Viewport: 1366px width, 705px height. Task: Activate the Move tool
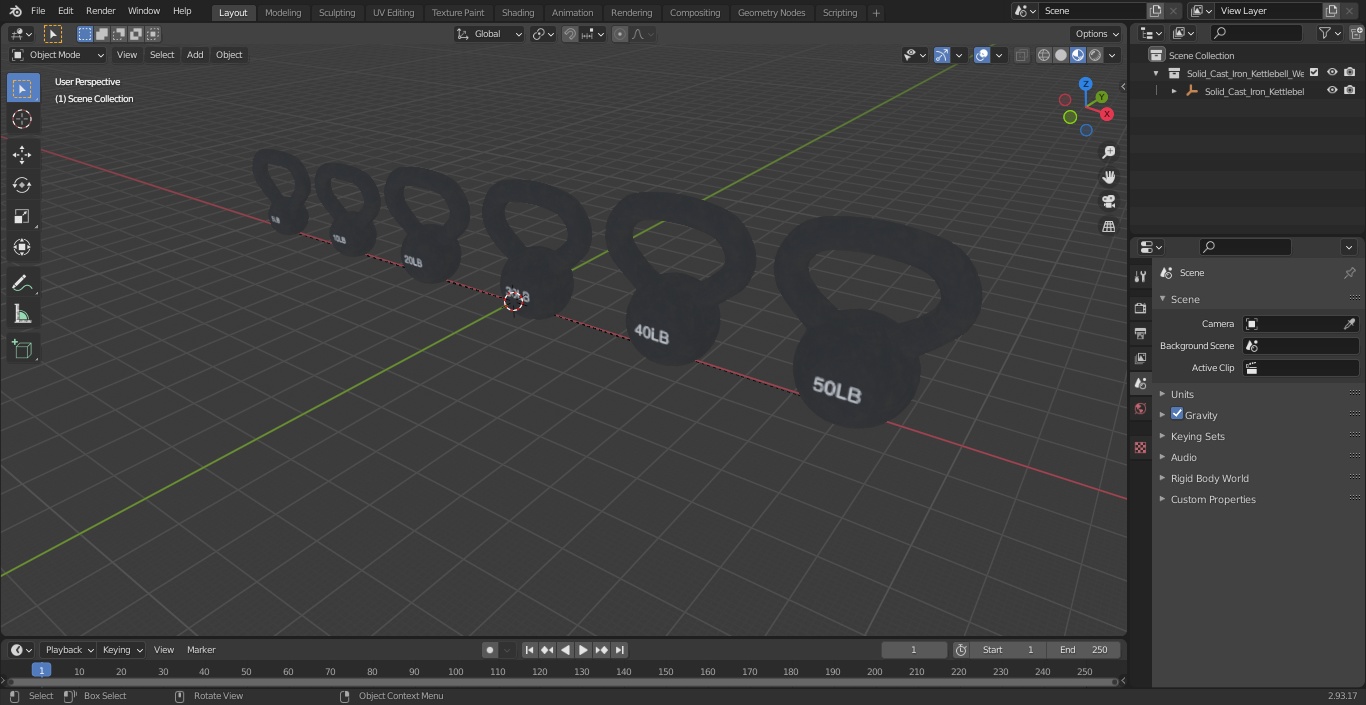point(22,154)
